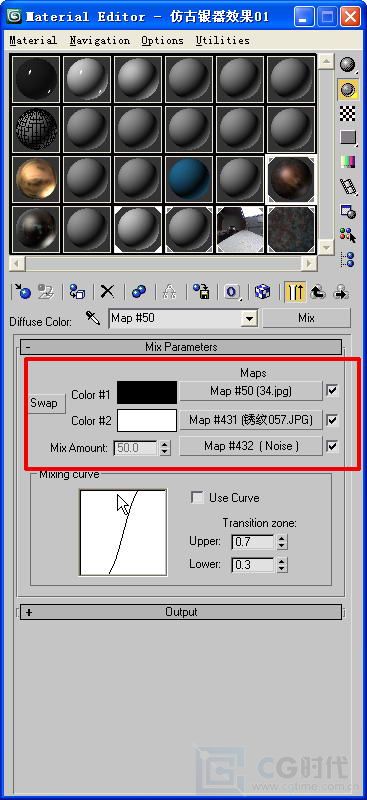Click Assign Material to Selection icon
This screenshot has height=800, width=367.
click(77, 292)
